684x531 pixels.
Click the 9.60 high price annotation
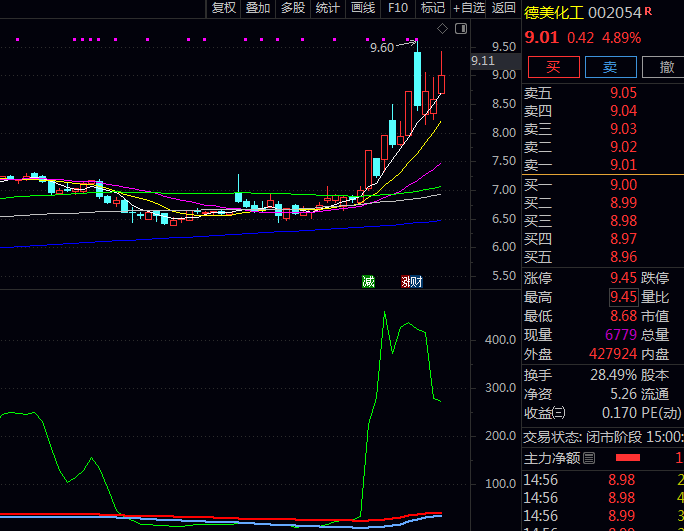(x=382, y=47)
